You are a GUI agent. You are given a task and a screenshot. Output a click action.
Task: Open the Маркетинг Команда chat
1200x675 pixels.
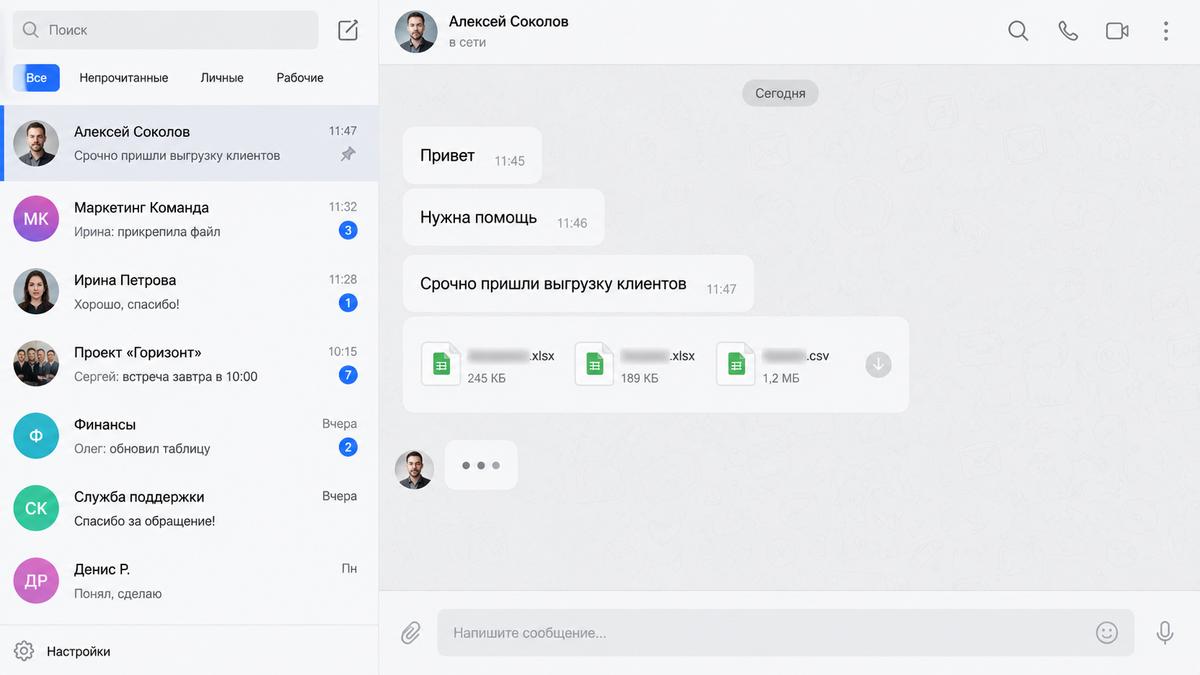[189, 219]
